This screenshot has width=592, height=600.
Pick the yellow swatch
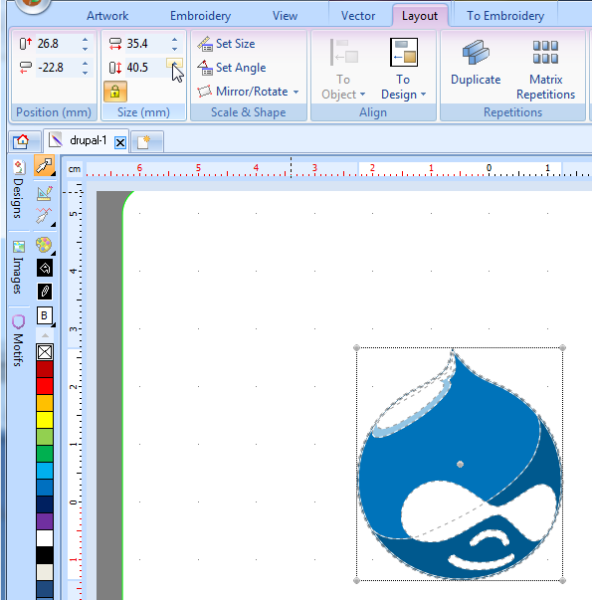coord(45,420)
